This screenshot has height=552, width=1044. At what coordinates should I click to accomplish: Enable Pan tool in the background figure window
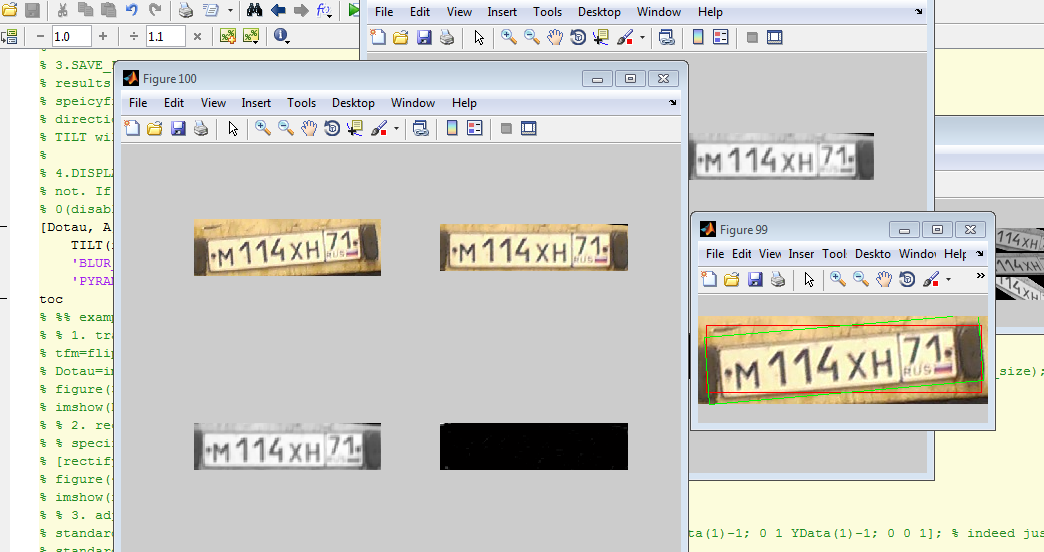555,37
